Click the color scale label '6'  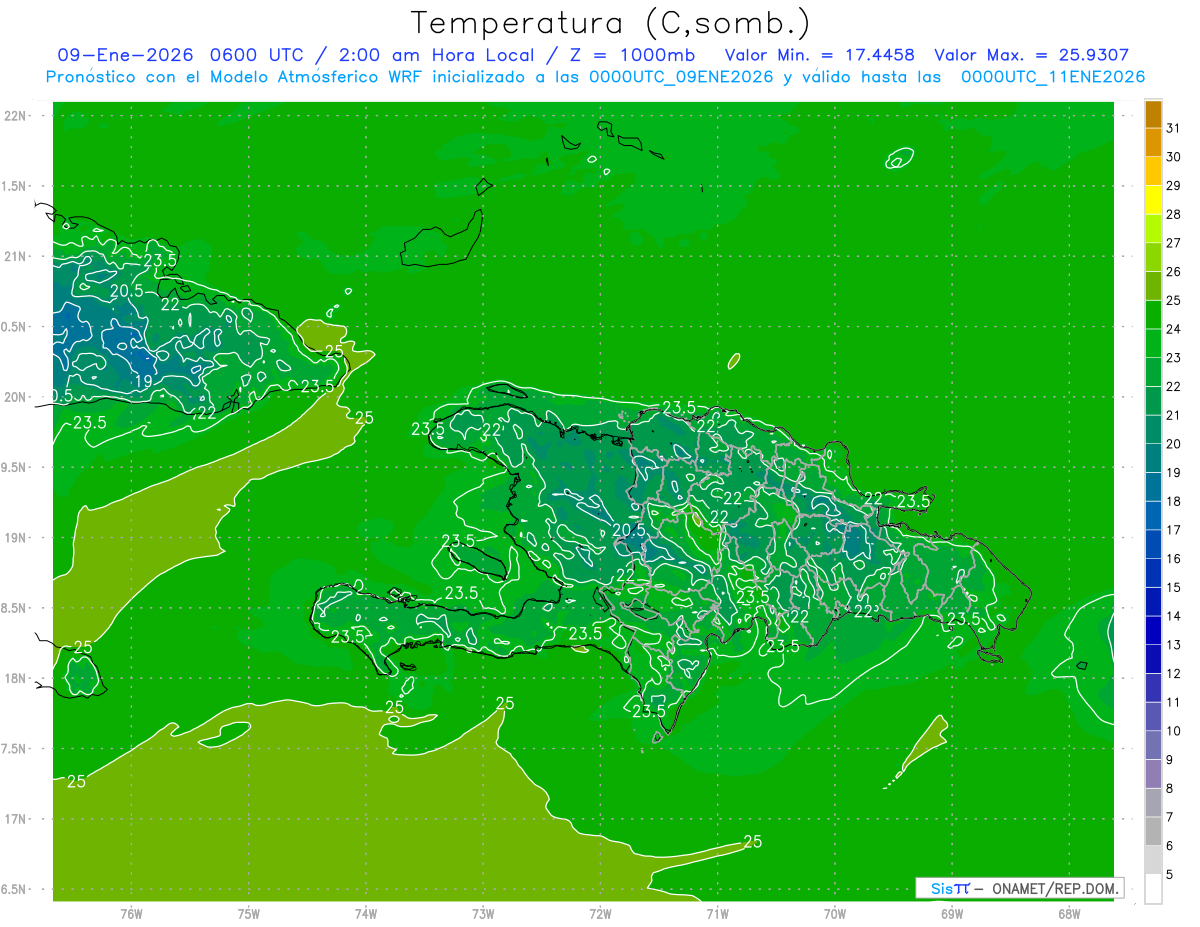(x=1169, y=846)
